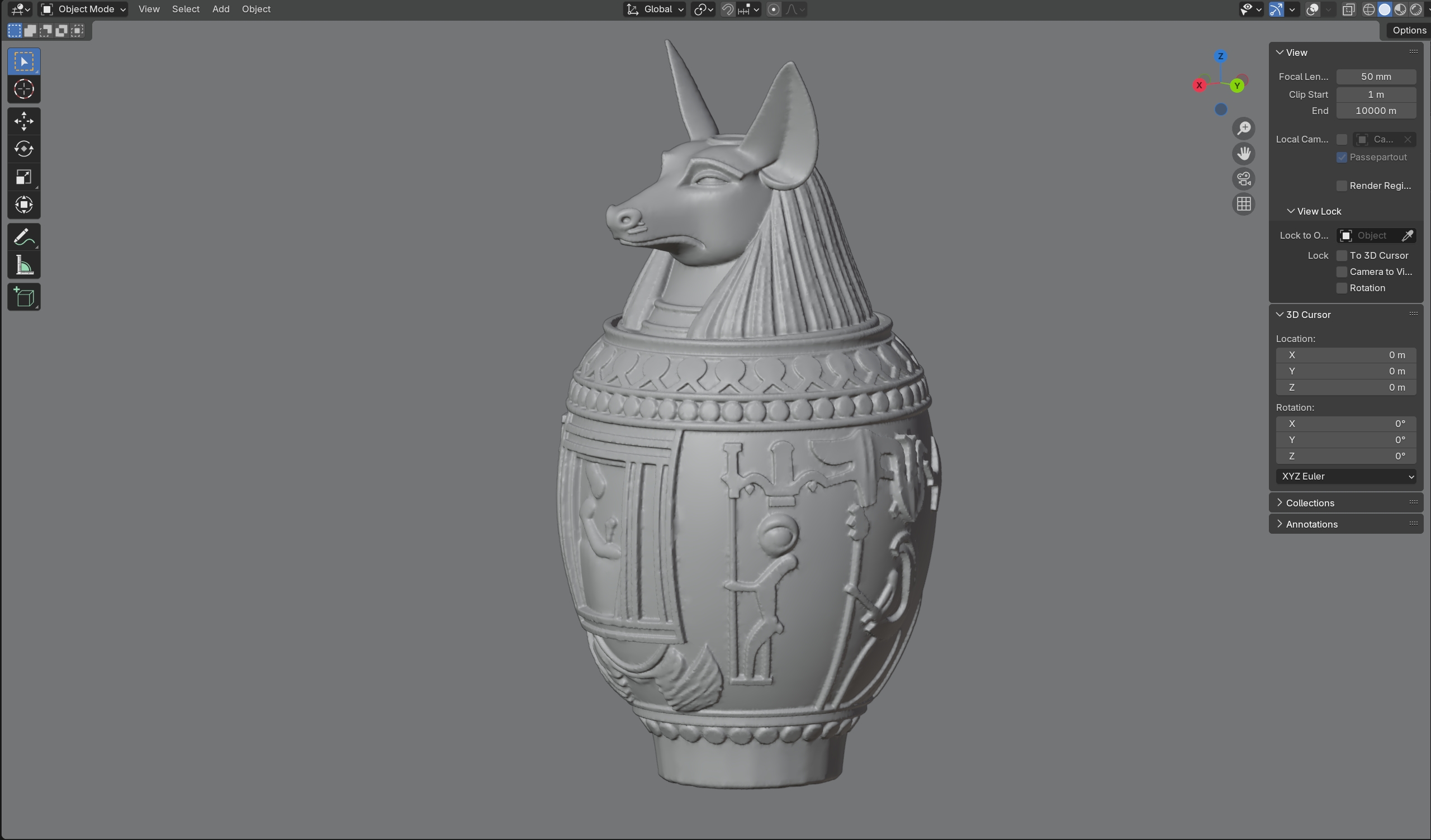The image size is (1431, 840).
Task: Check the Rotation lock checkbox
Action: (x=1341, y=288)
